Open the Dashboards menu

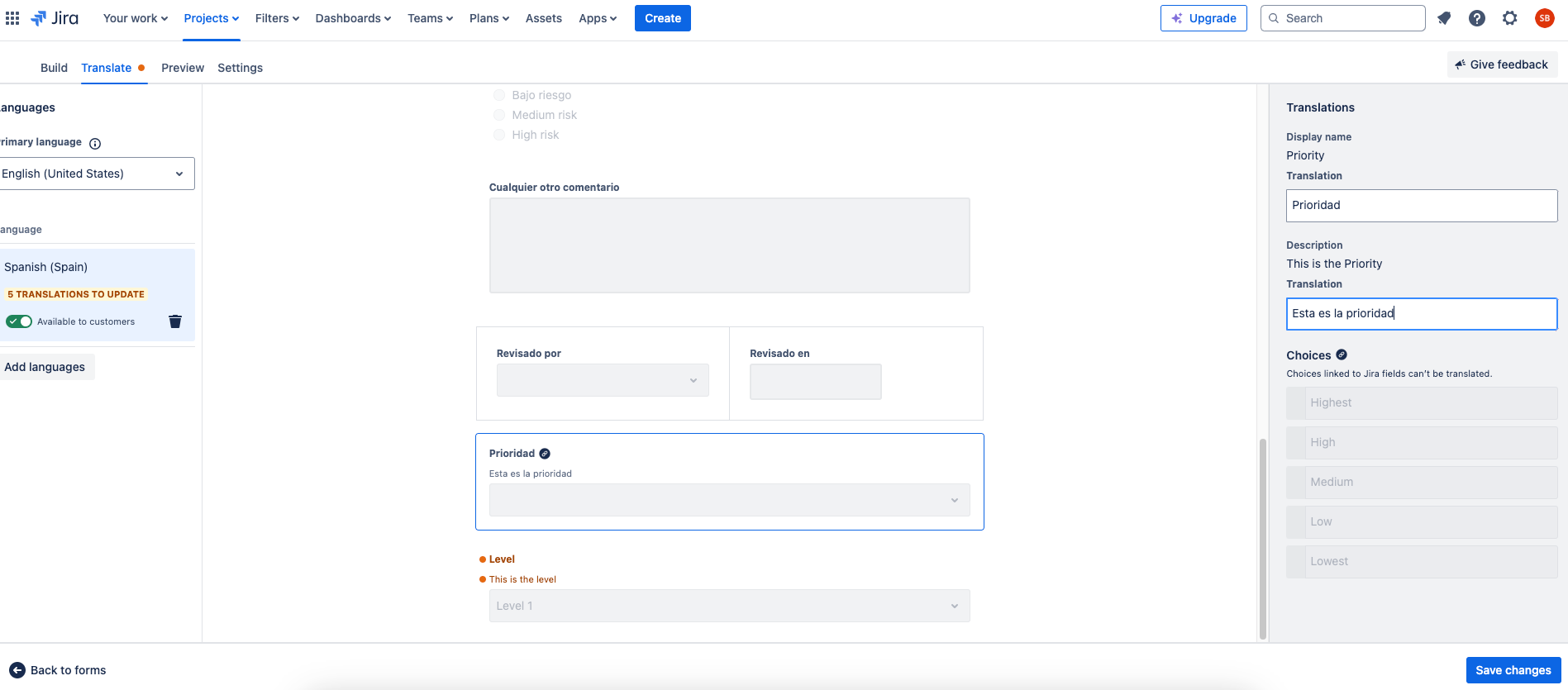pos(353,18)
